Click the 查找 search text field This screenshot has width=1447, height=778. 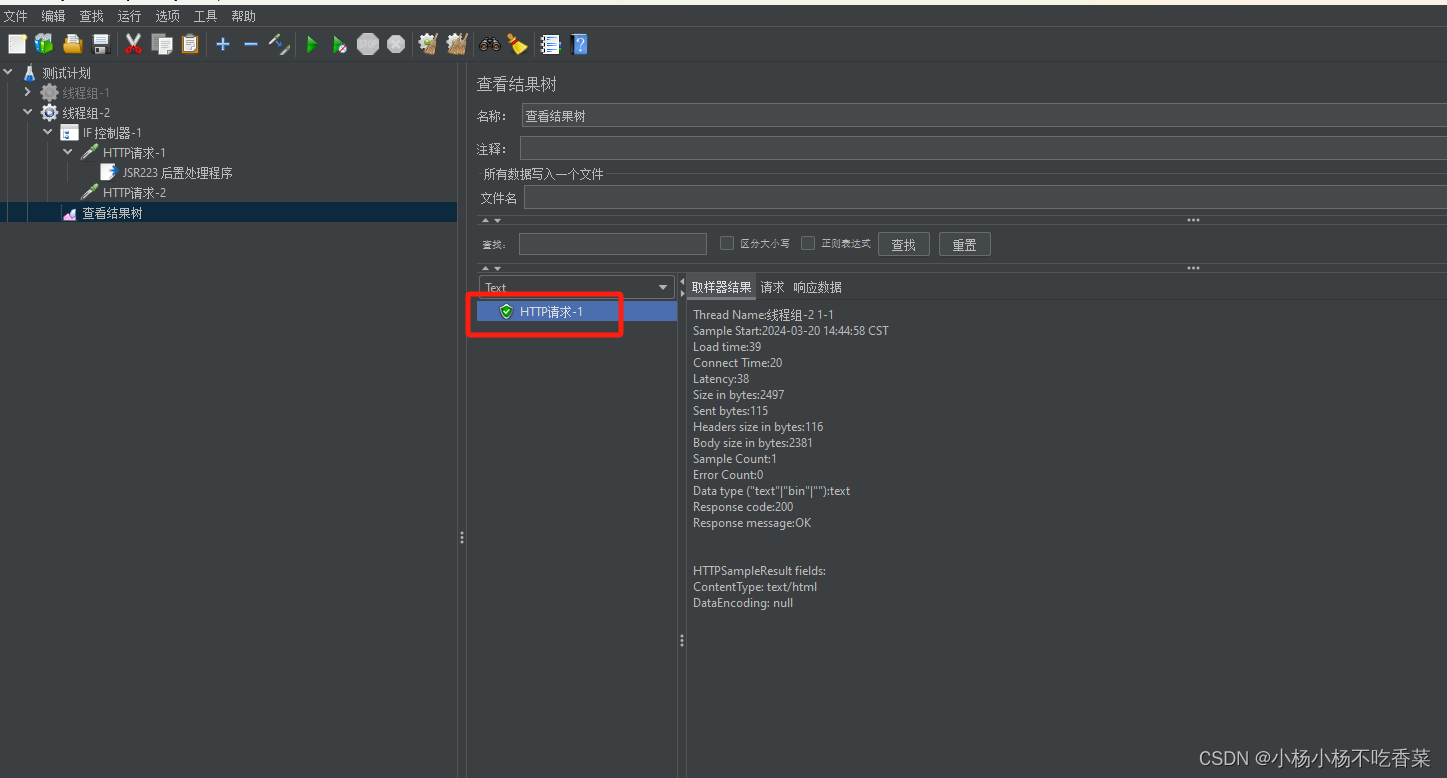point(613,244)
